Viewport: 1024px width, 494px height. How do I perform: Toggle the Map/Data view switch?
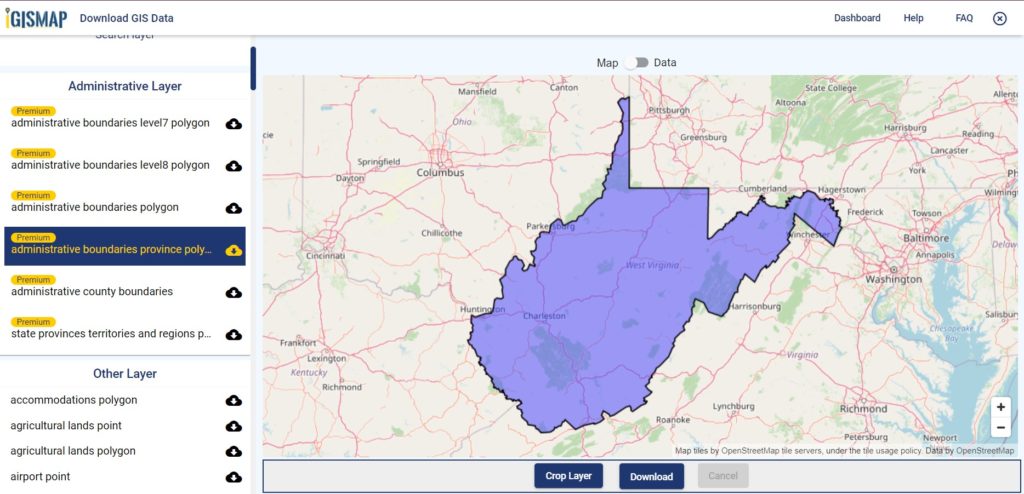click(x=636, y=62)
